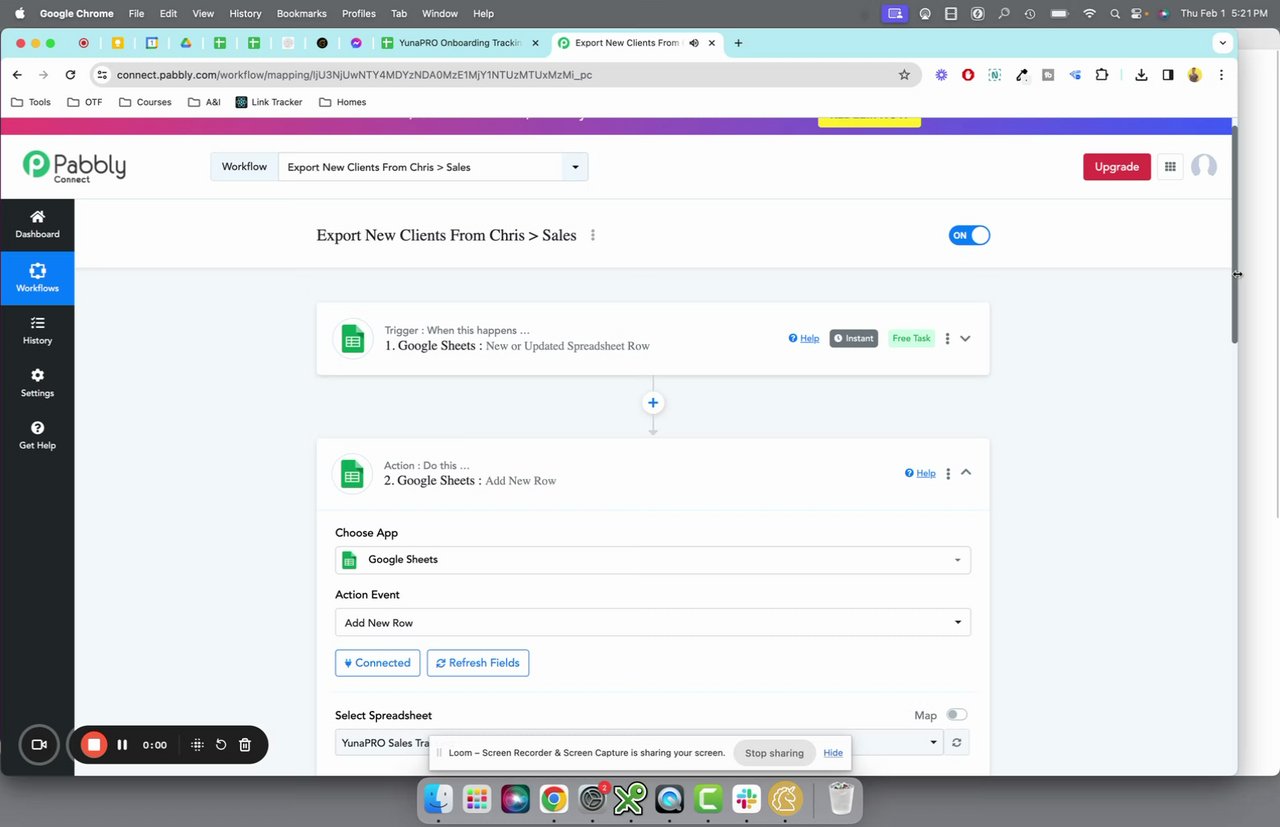Open the workflow title three-dot menu

(593, 235)
